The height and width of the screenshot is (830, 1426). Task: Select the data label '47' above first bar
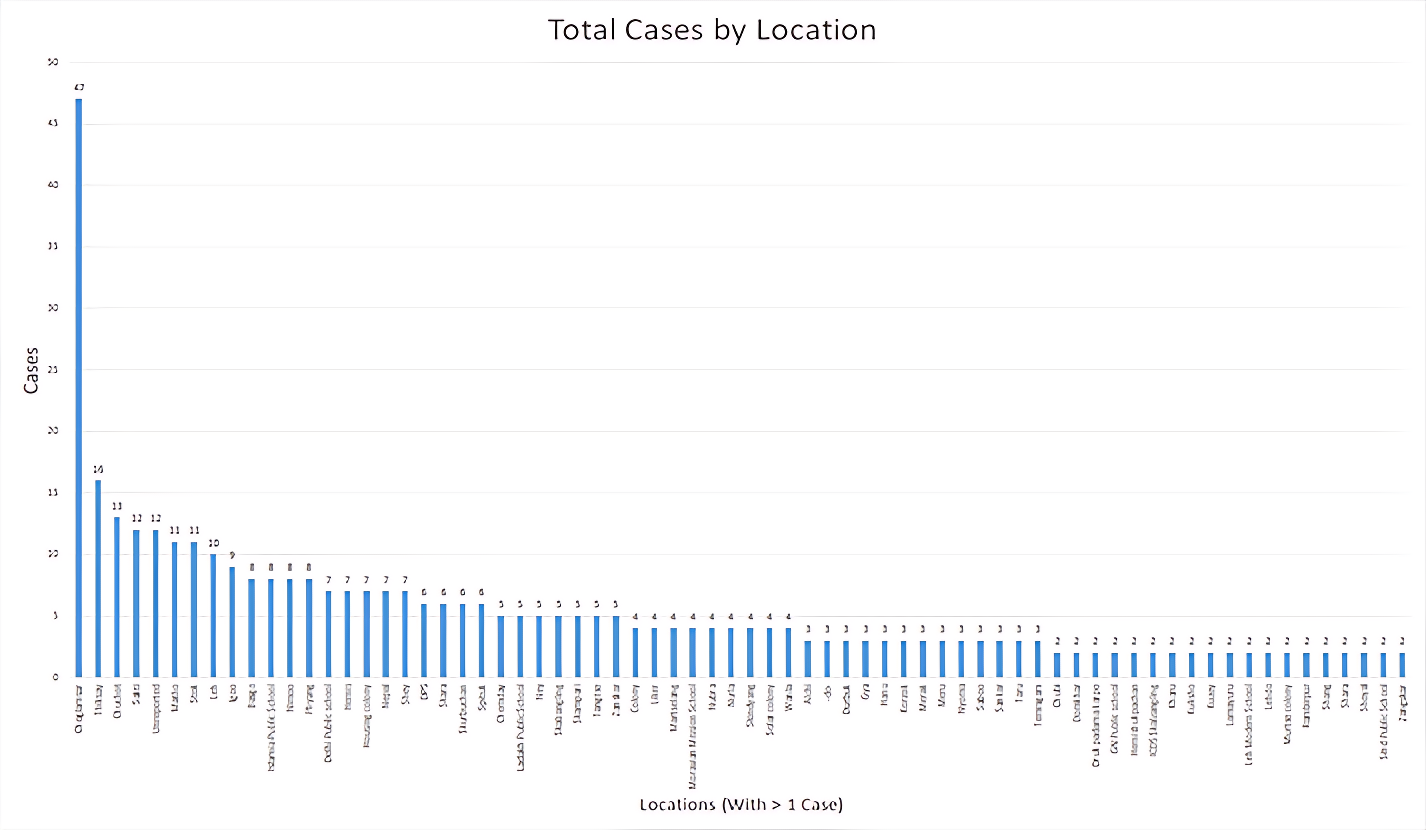click(x=79, y=87)
